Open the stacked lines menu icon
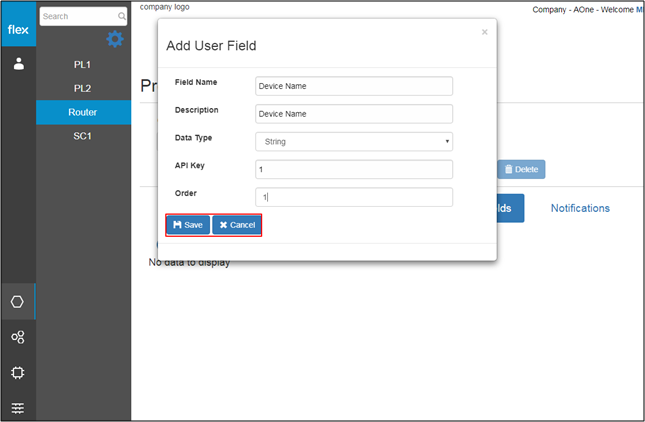The width and height of the screenshot is (645, 422). pyautogui.click(x=18, y=408)
